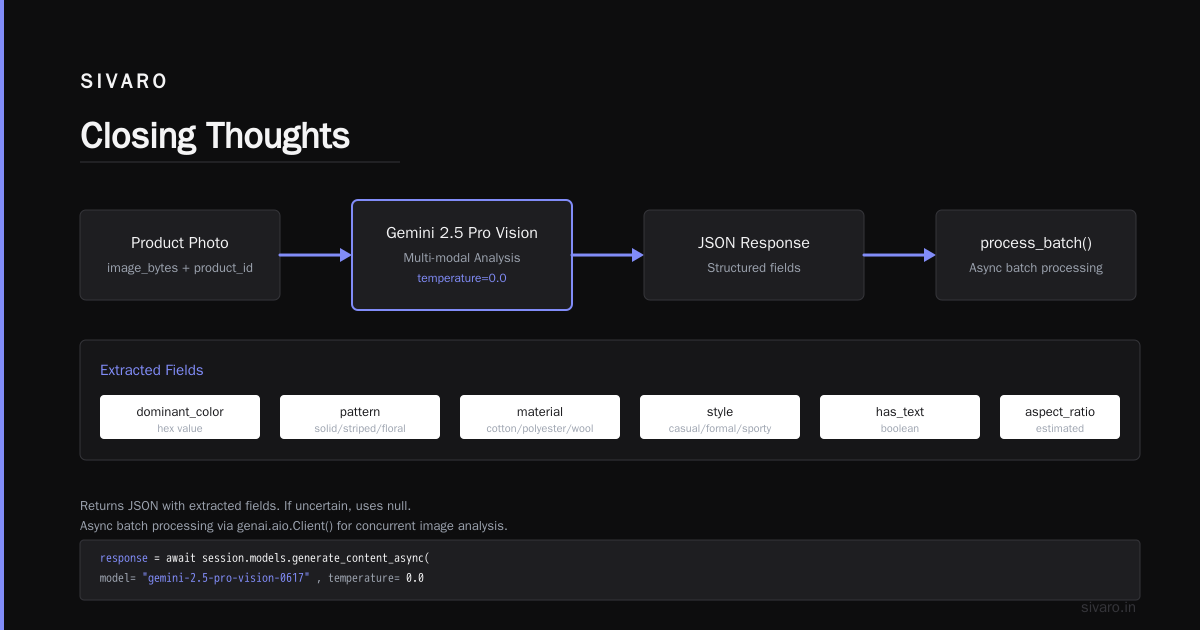Click the has_text boolean chip

(900, 417)
